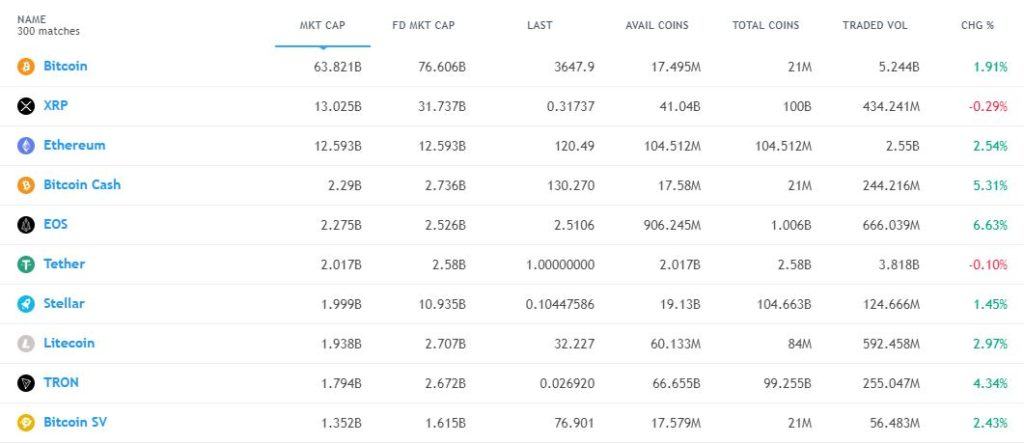Click the Bitcoin SV icon
The height and width of the screenshot is (444, 1024).
point(26,422)
